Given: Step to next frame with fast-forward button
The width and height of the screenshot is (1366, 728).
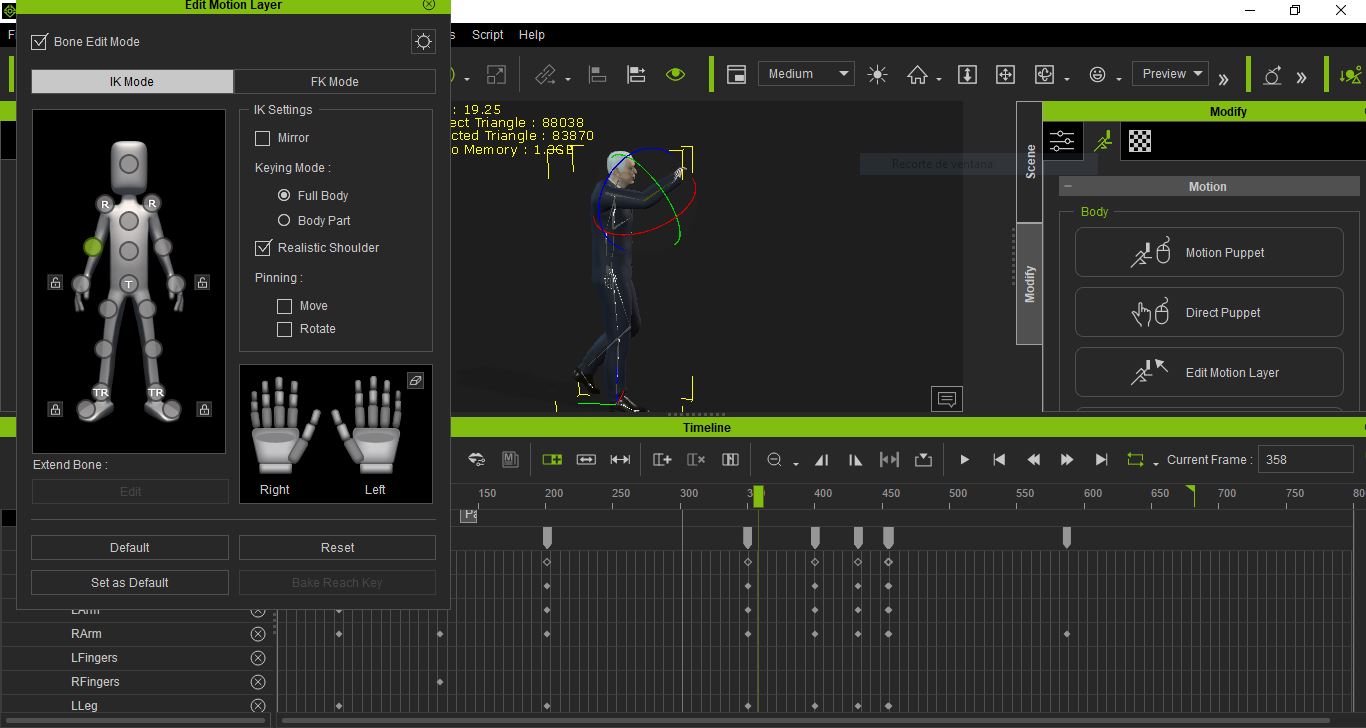Looking at the screenshot, I should pyautogui.click(x=1067, y=459).
